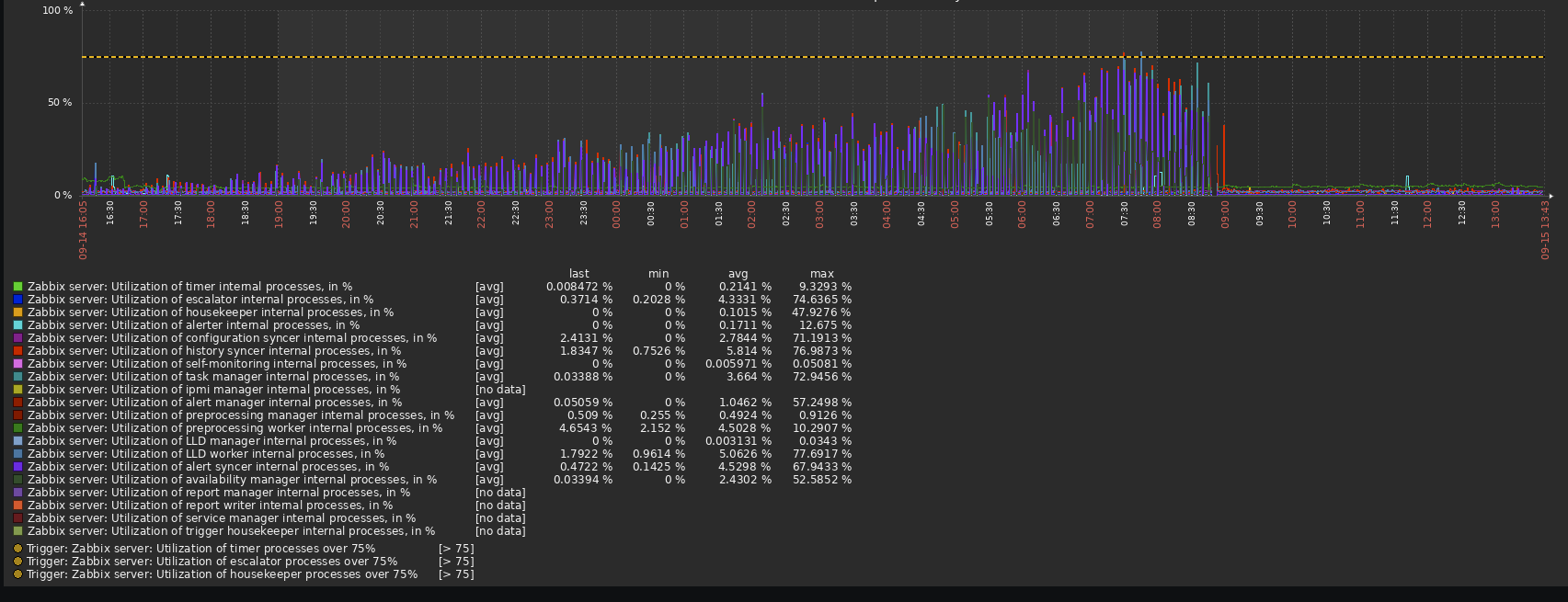Click the '[no data]' entry for ipmi manager
The image size is (1568, 602).
pyautogui.click(x=500, y=390)
